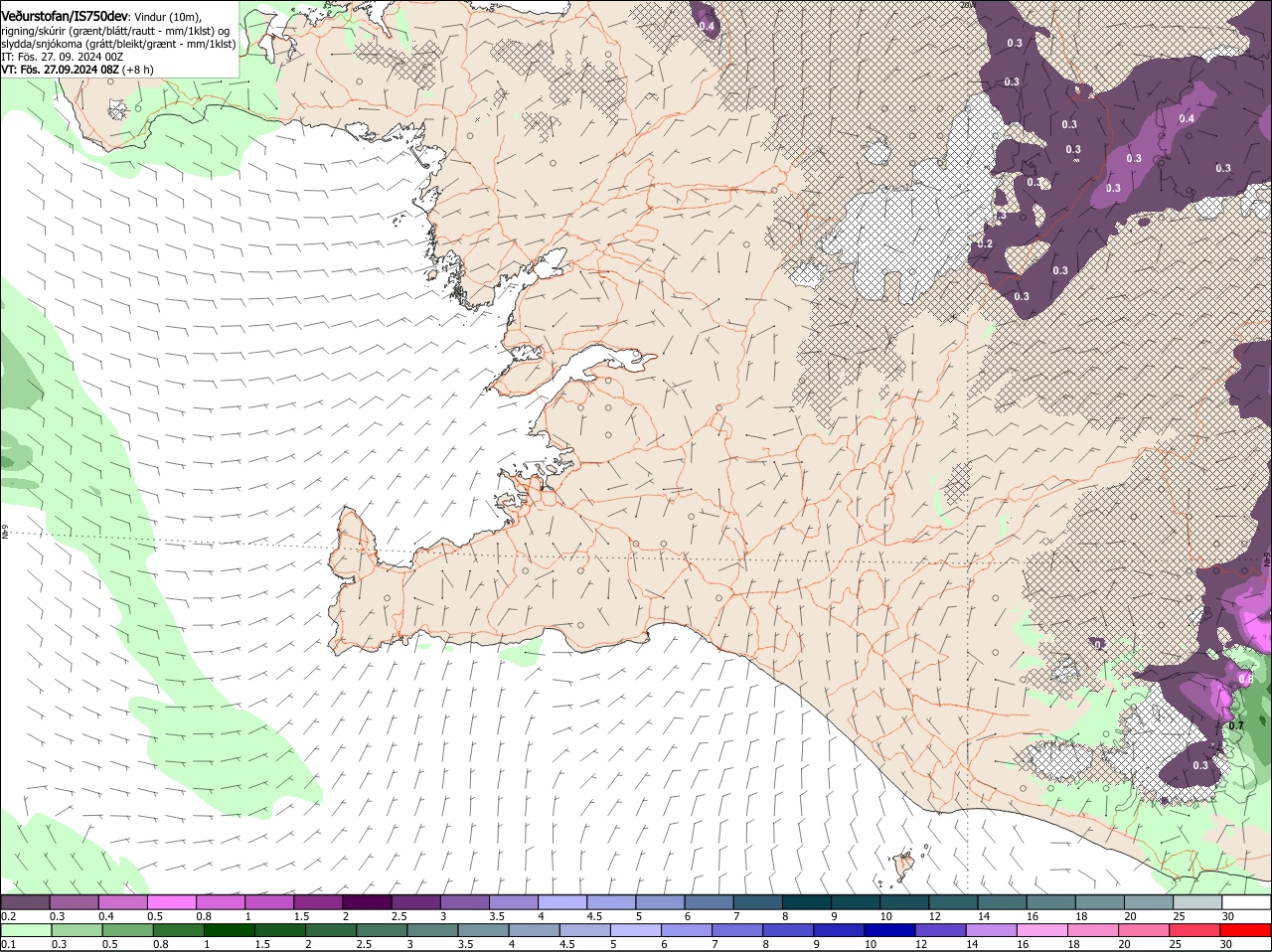This screenshot has height=952, width=1272.
Task: Choose the 1.5 magenta-purple swatch in purple-teal legend row
Action: click(317, 901)
